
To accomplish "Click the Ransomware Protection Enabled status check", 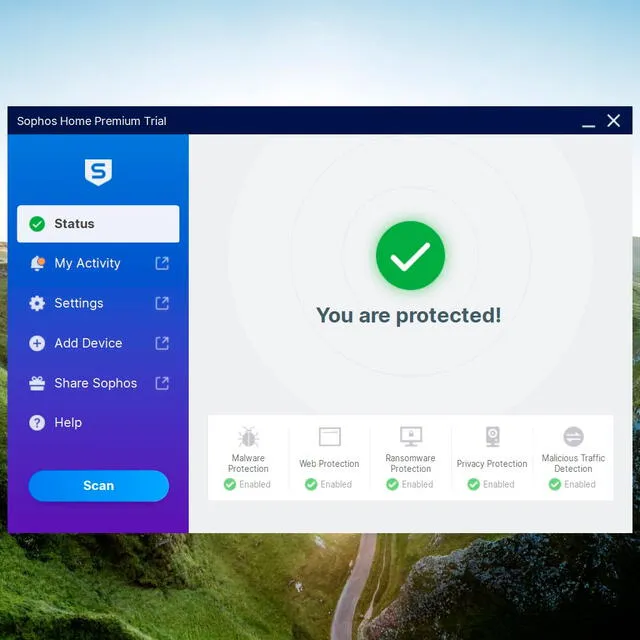I will click(x=392, y=484).
